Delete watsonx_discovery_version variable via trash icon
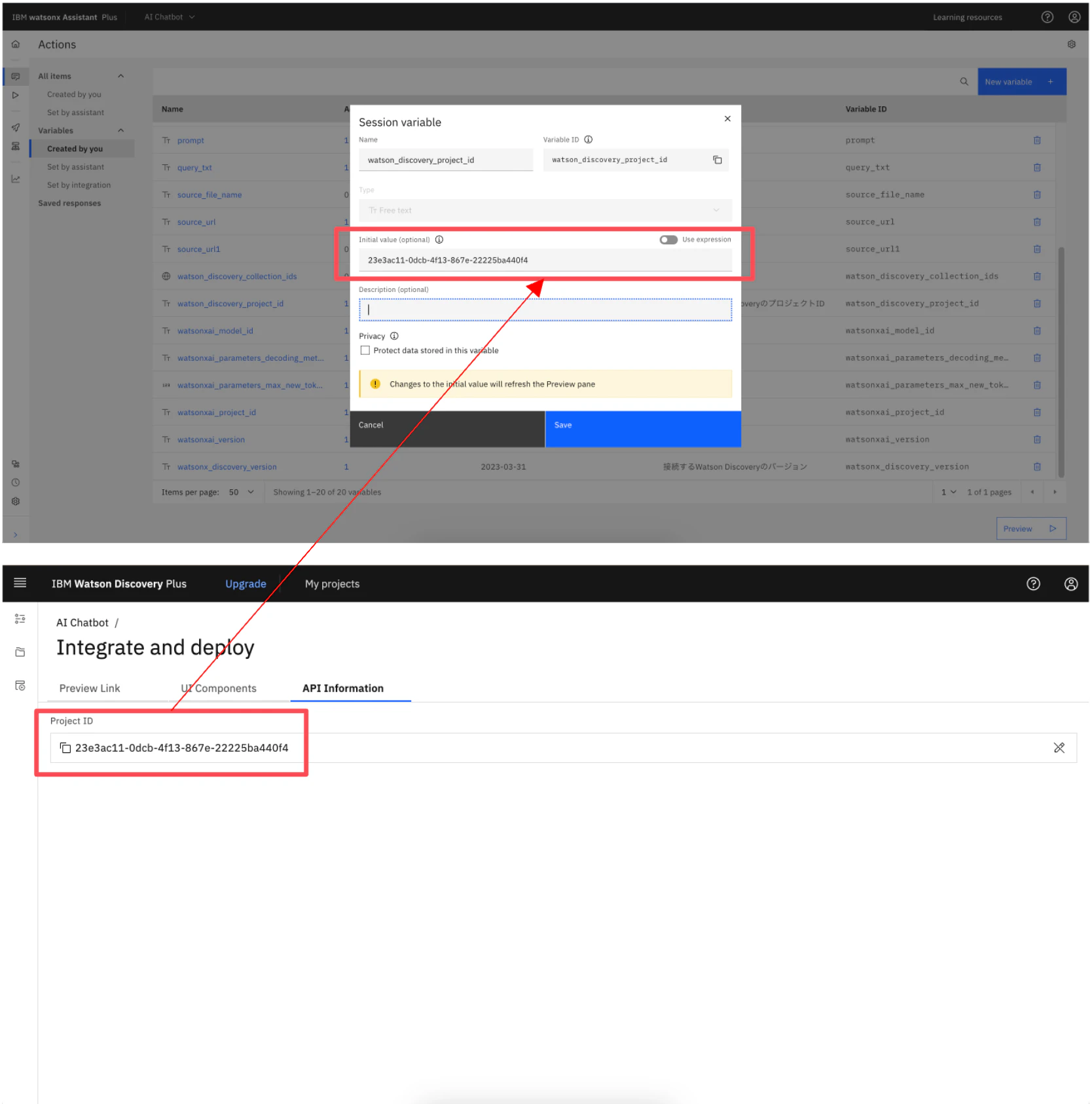This screenshot has height=1104, width=1092. pyautogui.click(x=1036, y=467)
